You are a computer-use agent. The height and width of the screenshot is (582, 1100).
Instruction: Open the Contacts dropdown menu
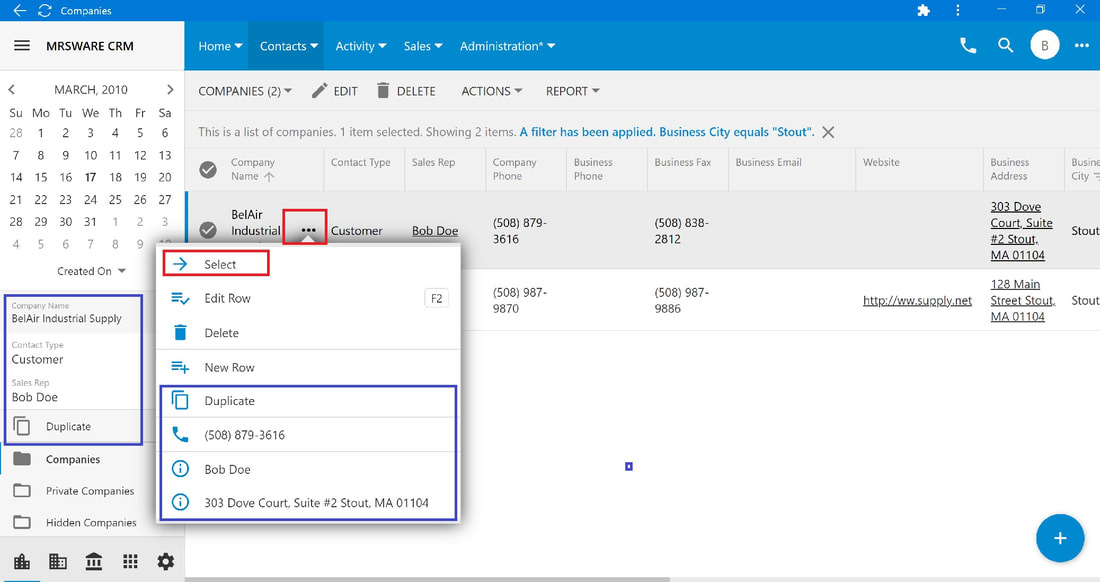click(x=288, y=46)
